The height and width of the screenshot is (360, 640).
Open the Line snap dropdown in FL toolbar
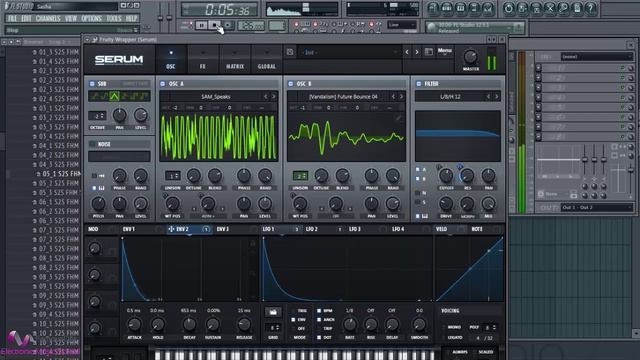(401, 25)
